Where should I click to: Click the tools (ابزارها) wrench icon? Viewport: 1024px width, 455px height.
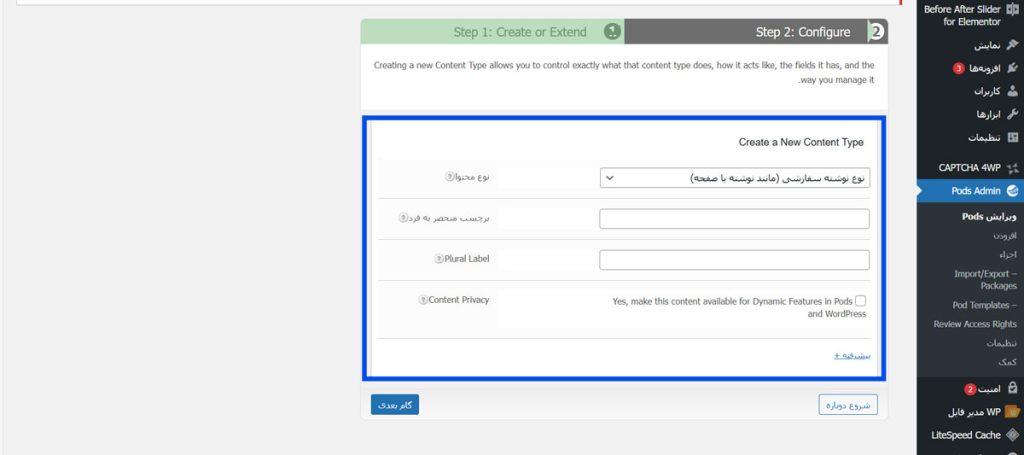(1012, 114)
